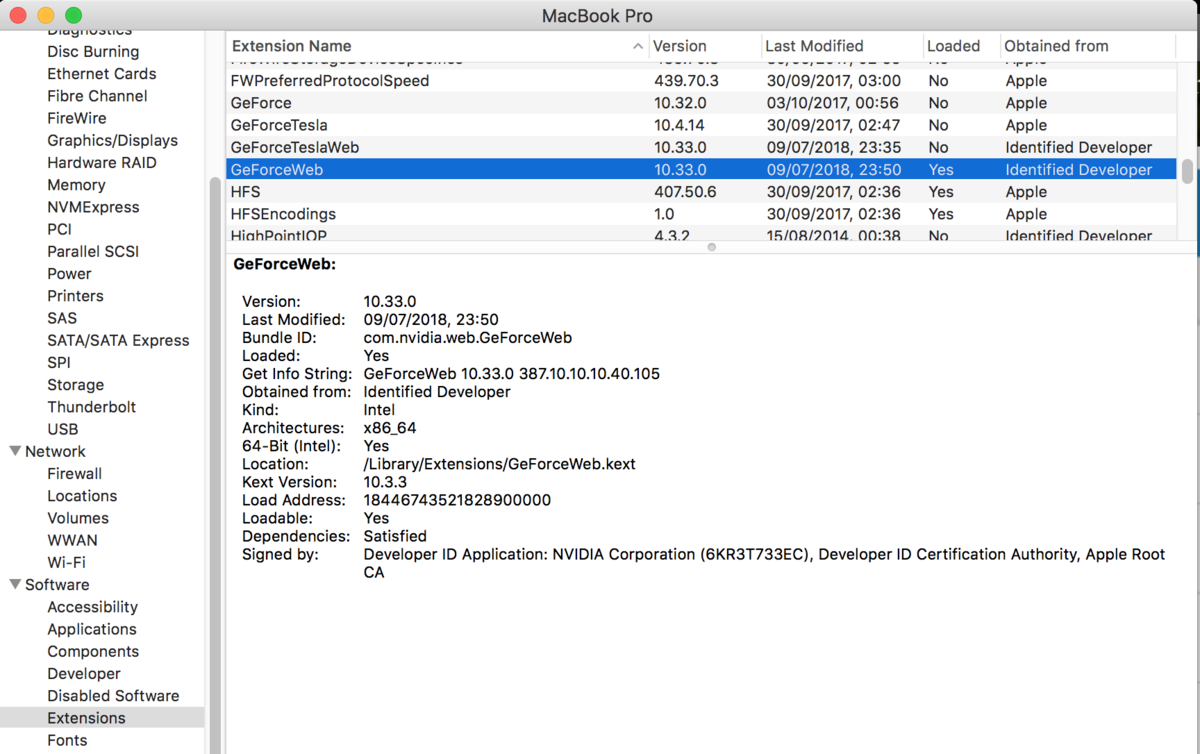Select Fibre Channel in the sidebar
The width and height of the screenshot is (1200, 754).
[x=97, y=96]
